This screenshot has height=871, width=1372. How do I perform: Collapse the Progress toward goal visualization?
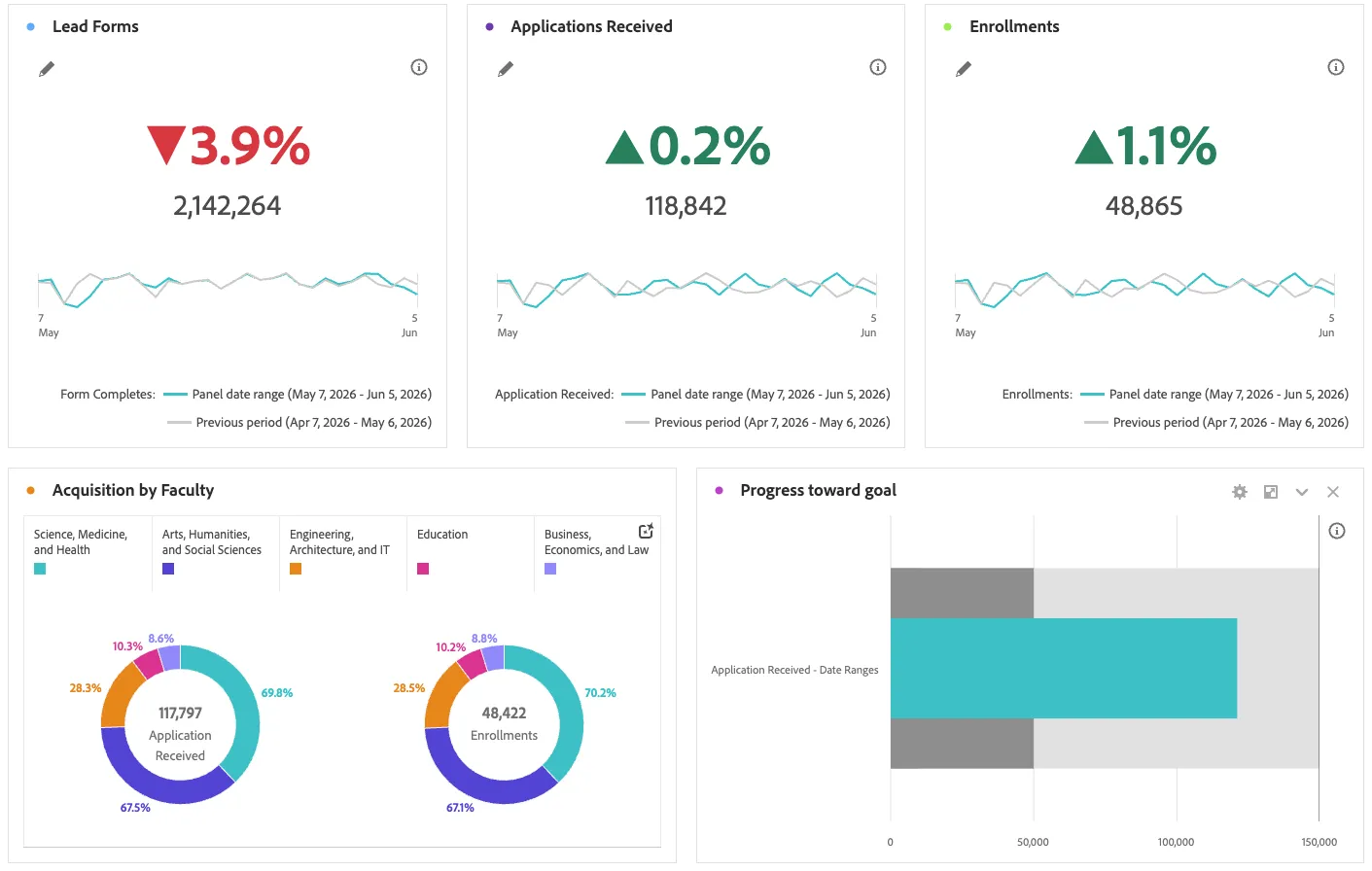1302,492
